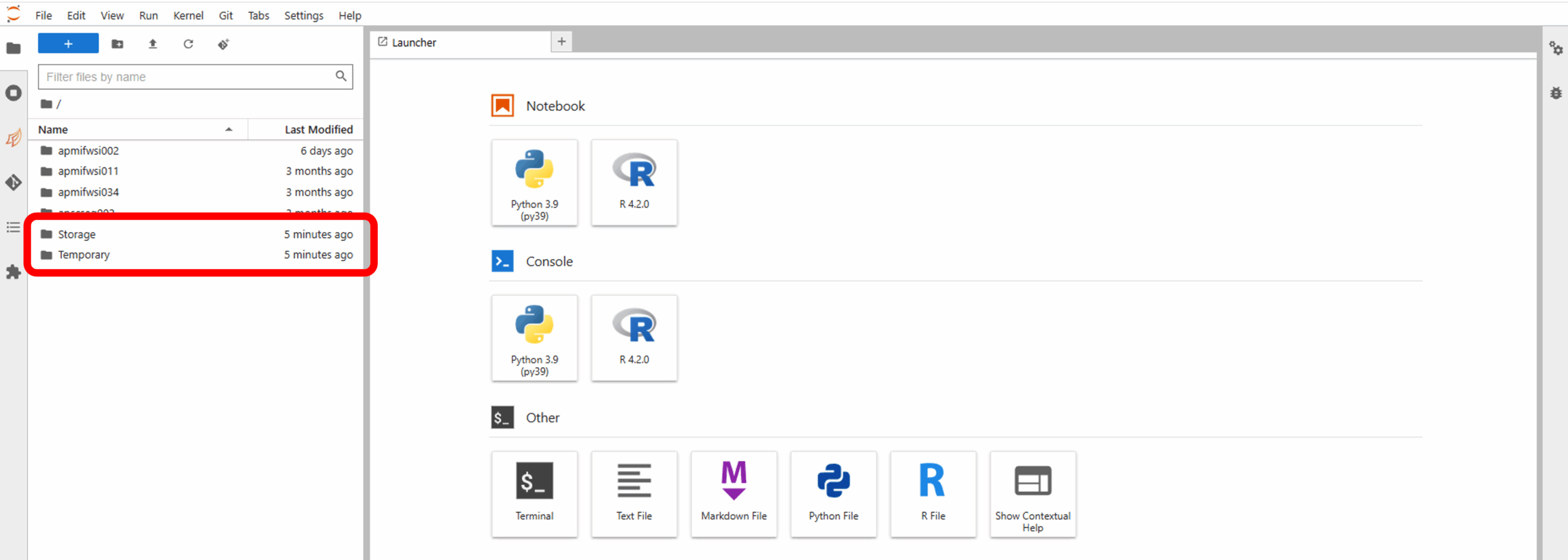Open the Git sidebar panel
Viewport: 1568px width, 560px height.
coord(13,183)
